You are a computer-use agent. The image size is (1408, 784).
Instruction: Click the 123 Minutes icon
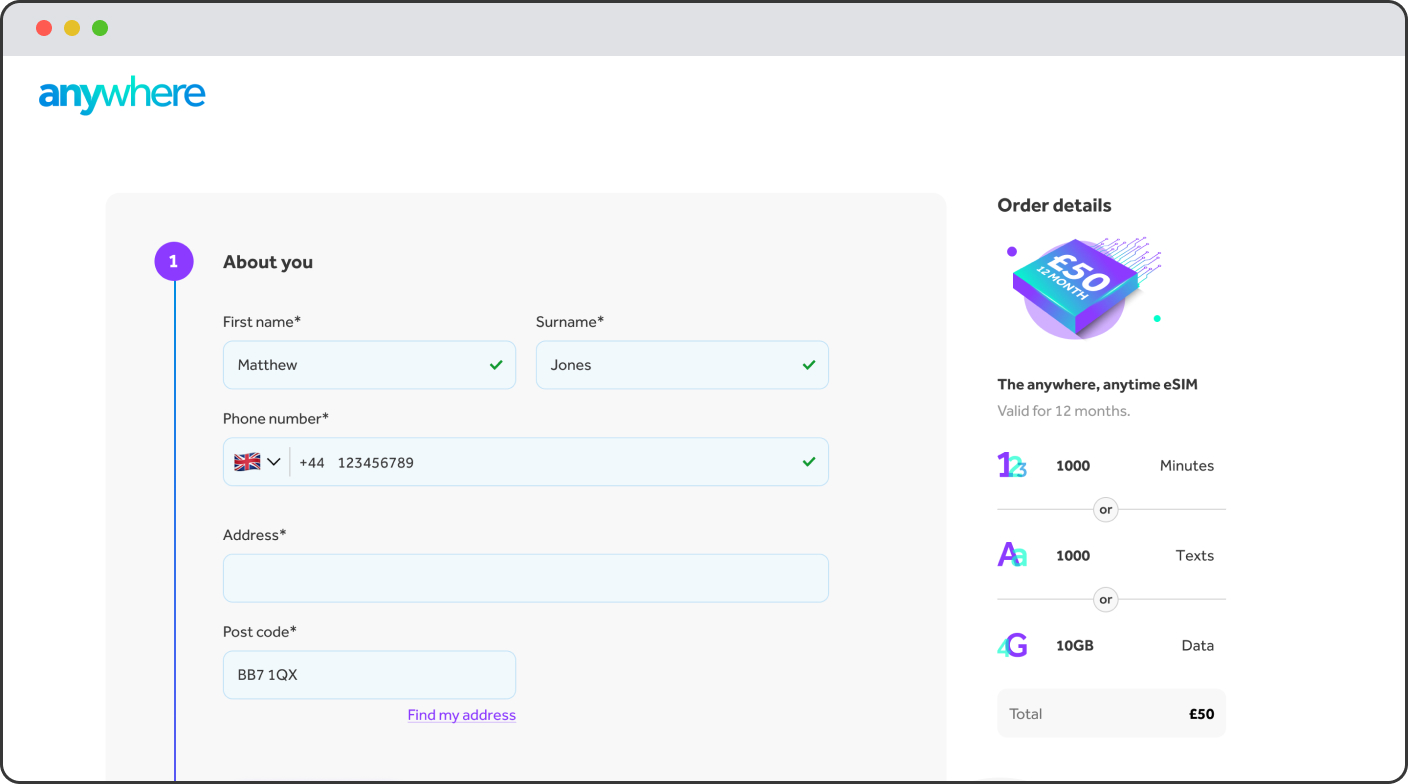tap(1012, 466)
